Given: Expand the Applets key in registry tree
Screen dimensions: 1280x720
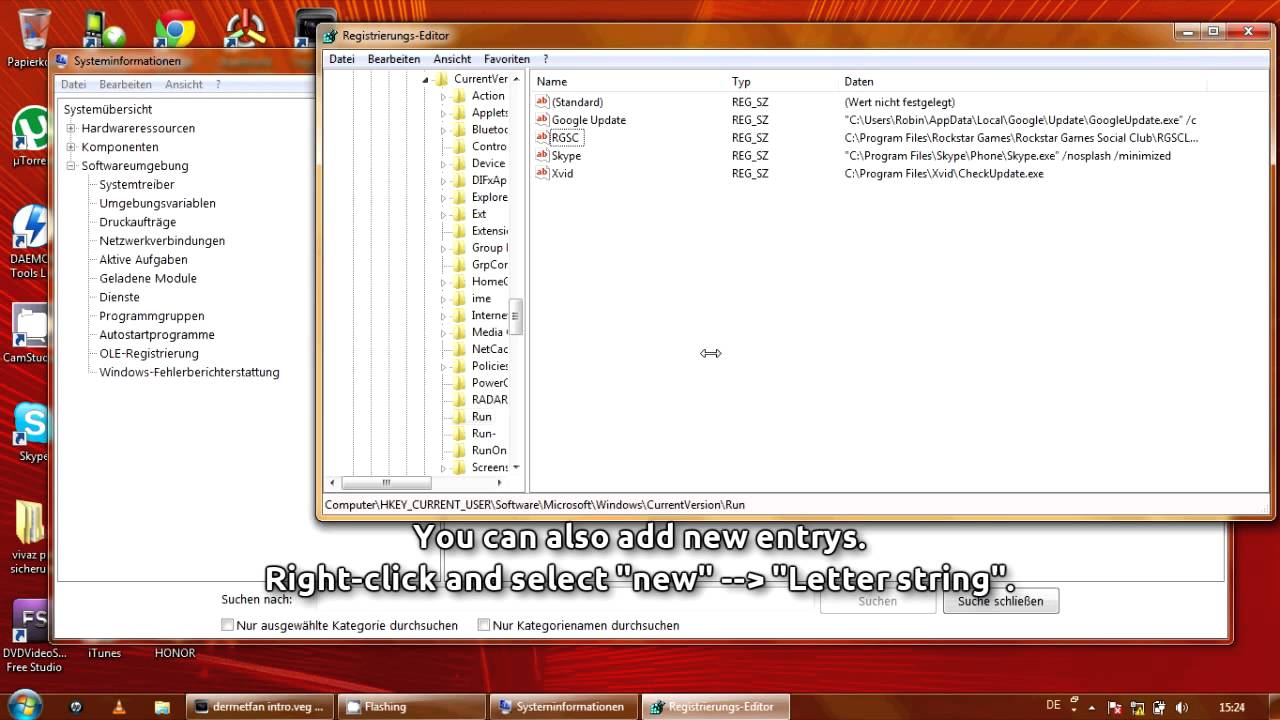Looking at the screenshot, I should (x=443, y=113).
